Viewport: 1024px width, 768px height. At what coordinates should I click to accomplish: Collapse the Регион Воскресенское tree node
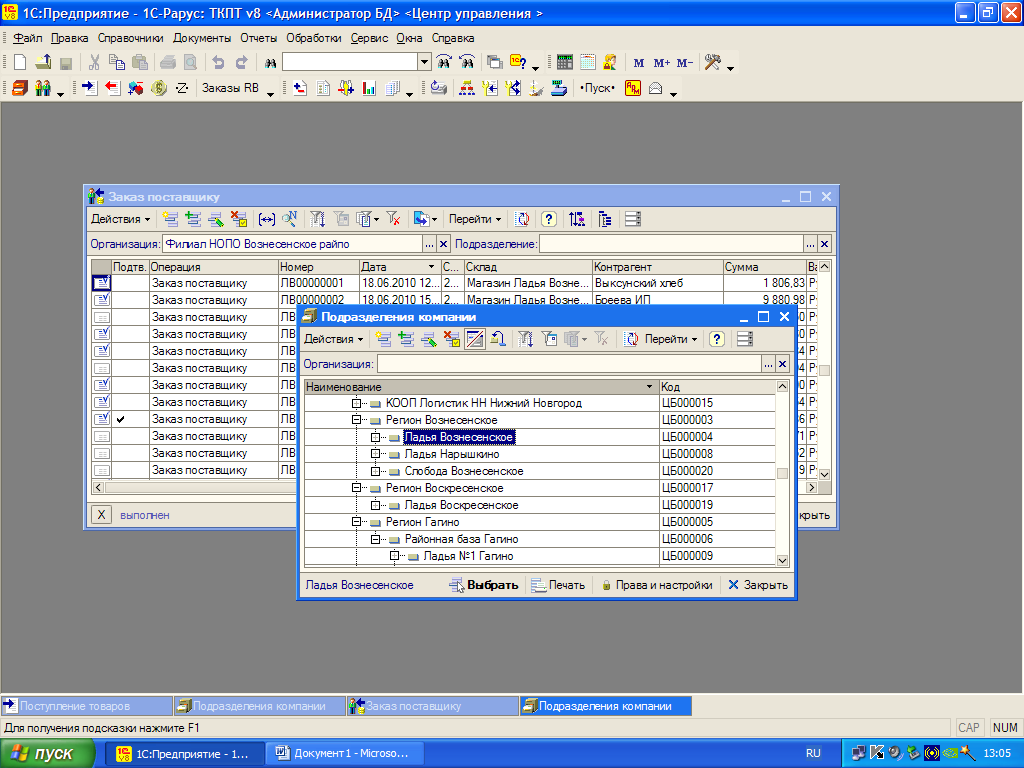click(357, 488)
